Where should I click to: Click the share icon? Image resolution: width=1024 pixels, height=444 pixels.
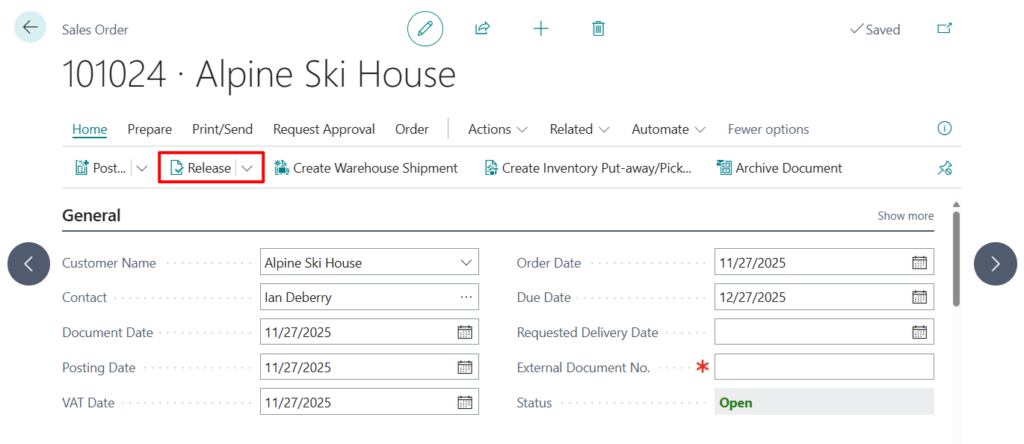click(x=482, y=29)
